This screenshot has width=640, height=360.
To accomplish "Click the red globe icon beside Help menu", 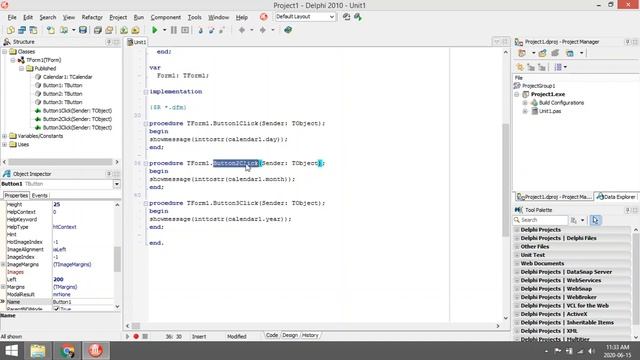I will 264,17.
